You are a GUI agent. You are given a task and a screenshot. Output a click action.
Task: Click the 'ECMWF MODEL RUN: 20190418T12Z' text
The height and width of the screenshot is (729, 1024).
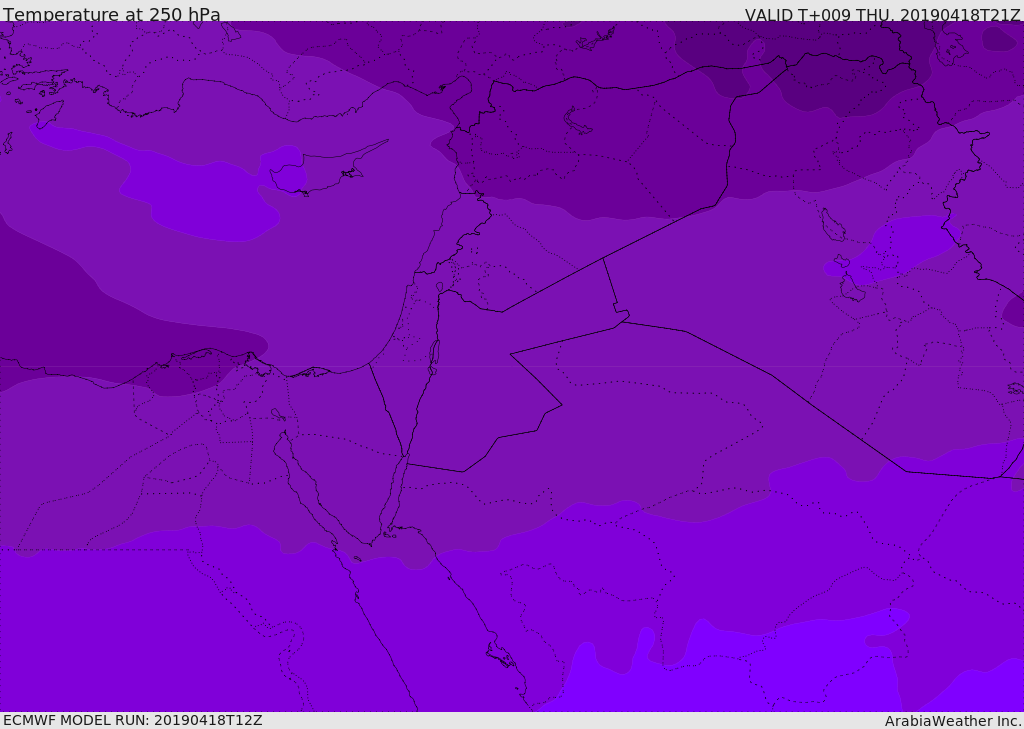pyautogui.click(x=133, y=720)
